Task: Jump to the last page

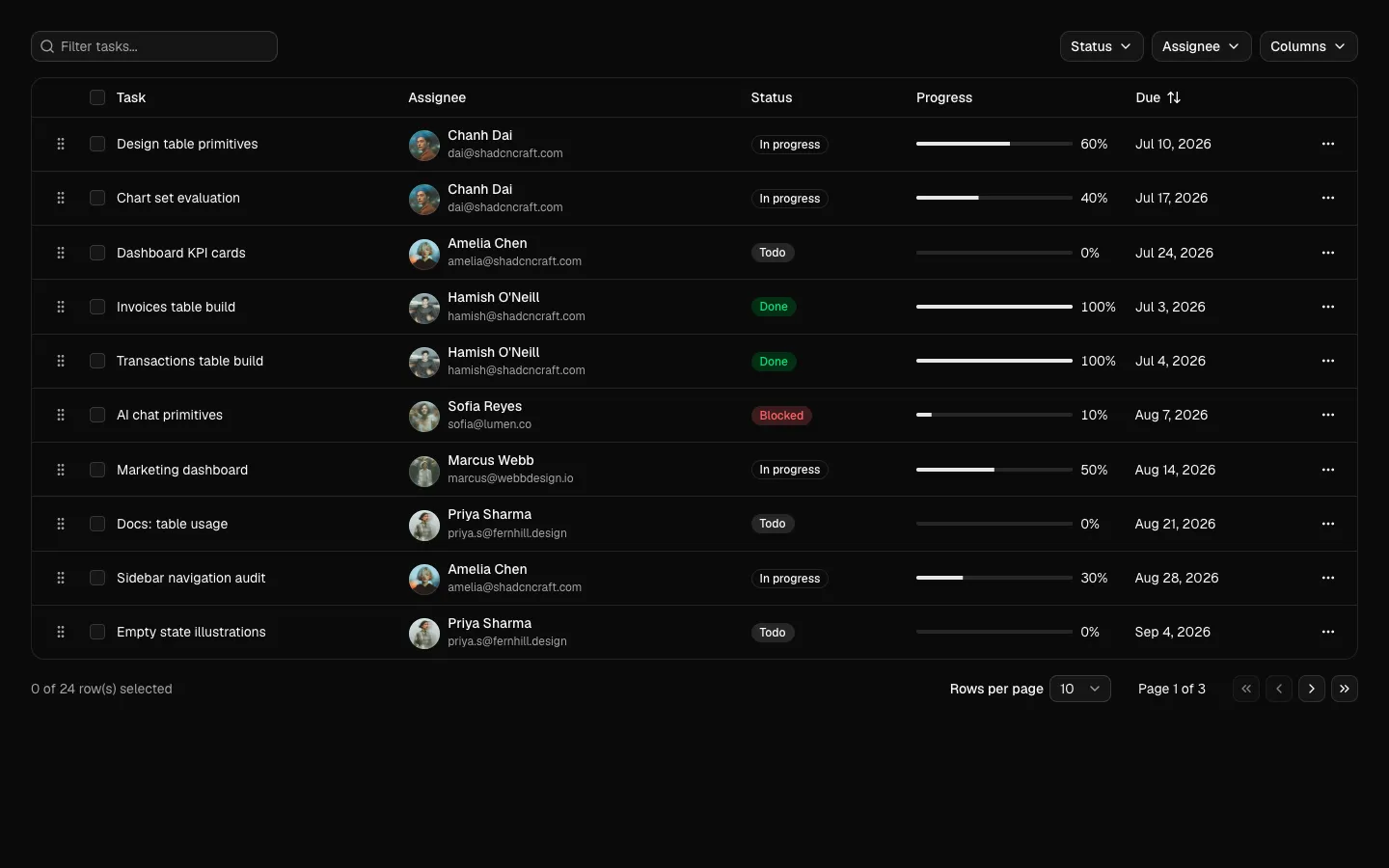Action: [1345, 689]
